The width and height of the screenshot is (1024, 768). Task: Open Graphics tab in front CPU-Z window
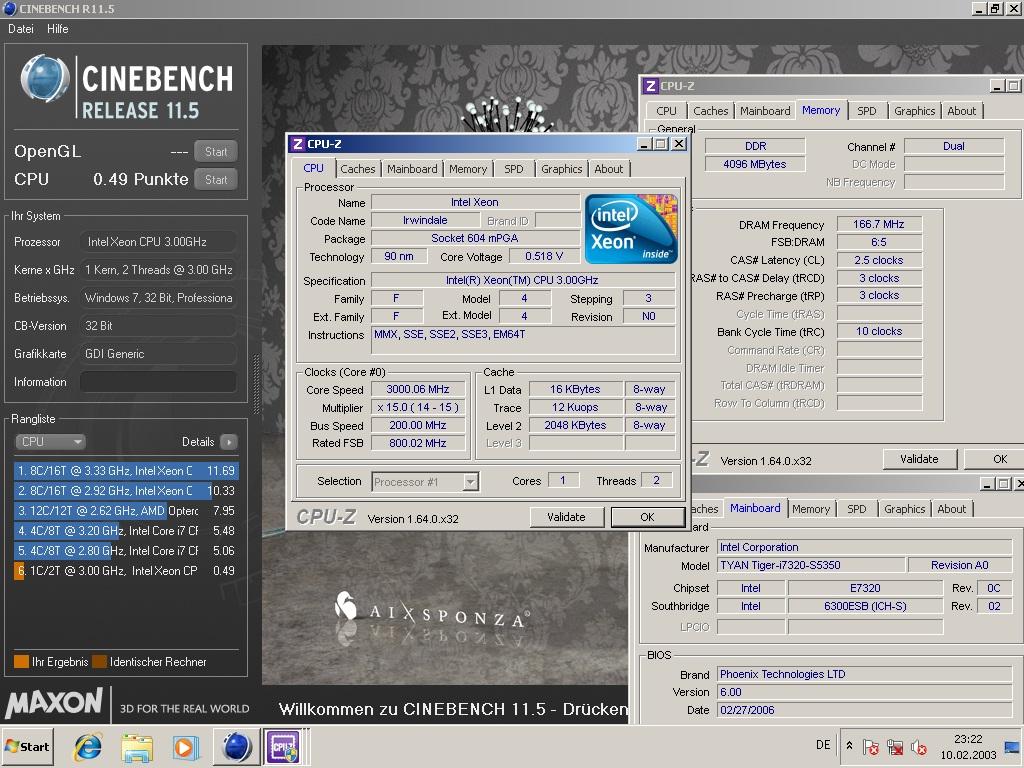[562, 169]
